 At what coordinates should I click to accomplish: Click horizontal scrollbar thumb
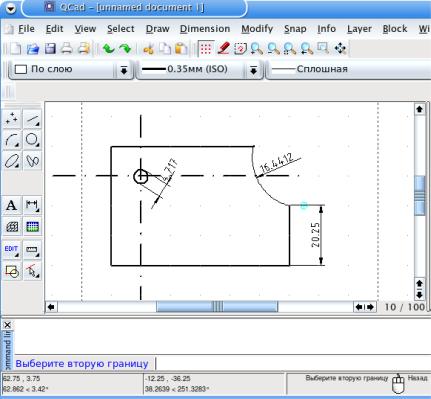(217, 307)
